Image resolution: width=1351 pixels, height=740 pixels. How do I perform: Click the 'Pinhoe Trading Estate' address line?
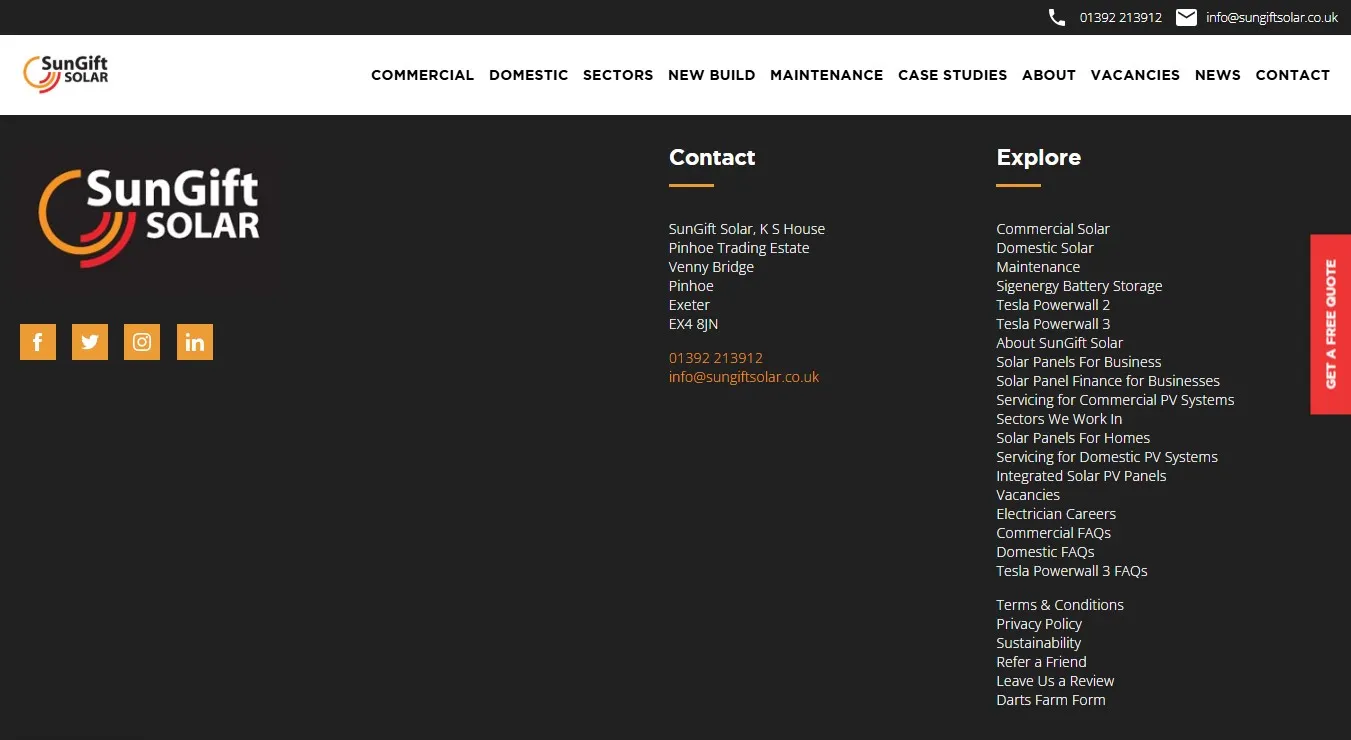(x=739, y=248)
